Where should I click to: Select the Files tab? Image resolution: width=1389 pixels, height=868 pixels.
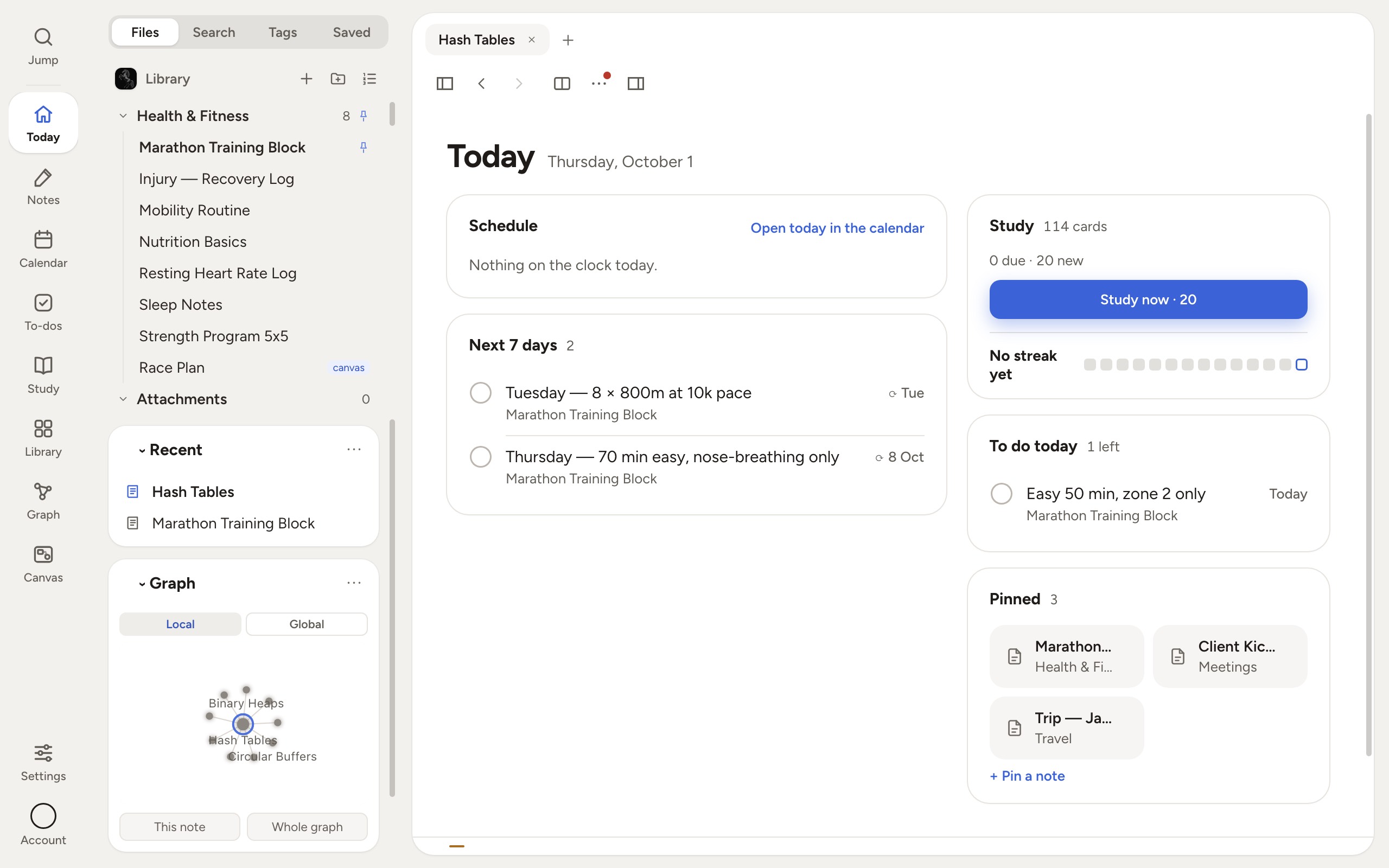point(145,32)
